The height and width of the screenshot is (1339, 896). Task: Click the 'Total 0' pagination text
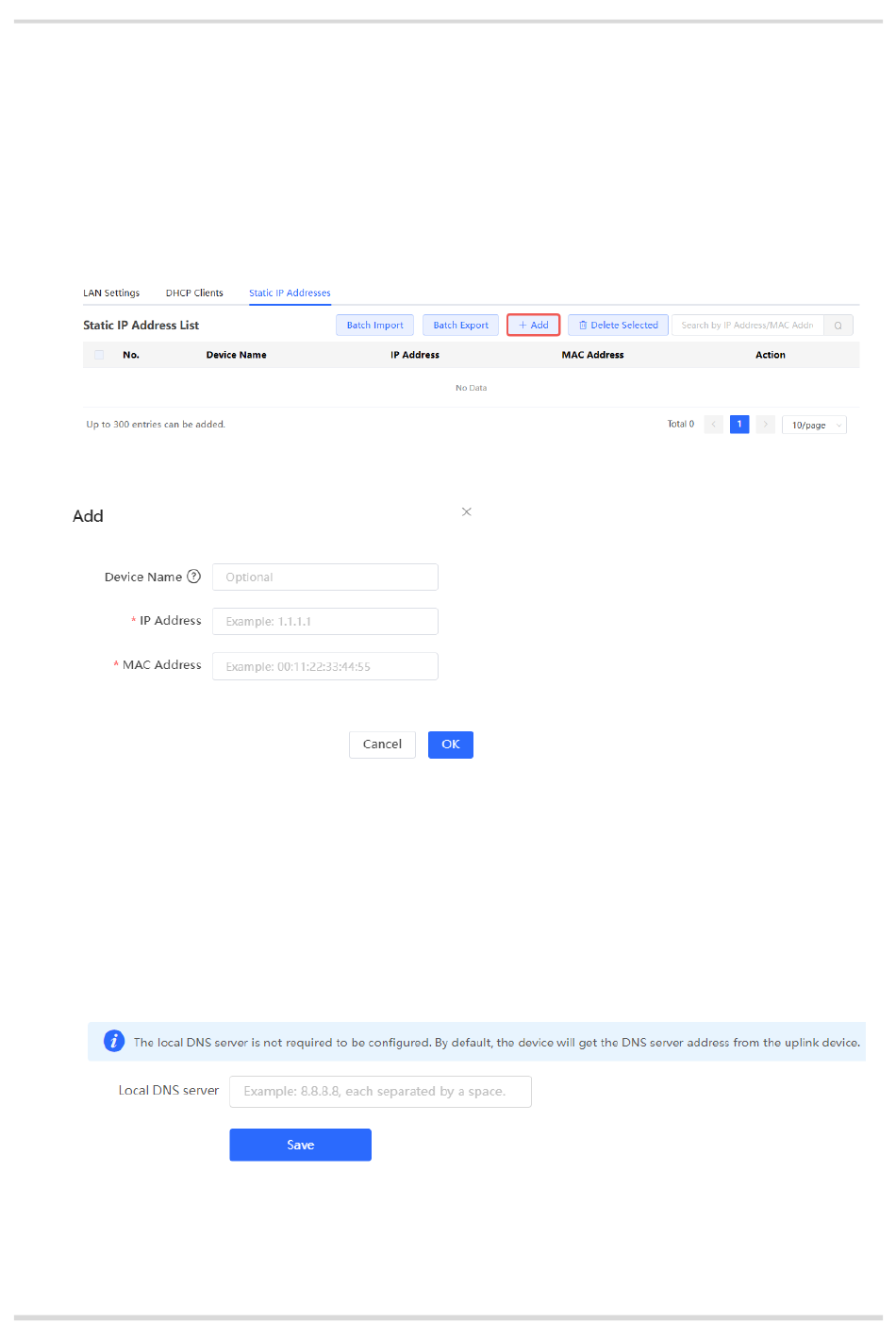pyautogui.click(x=681, y=425)
